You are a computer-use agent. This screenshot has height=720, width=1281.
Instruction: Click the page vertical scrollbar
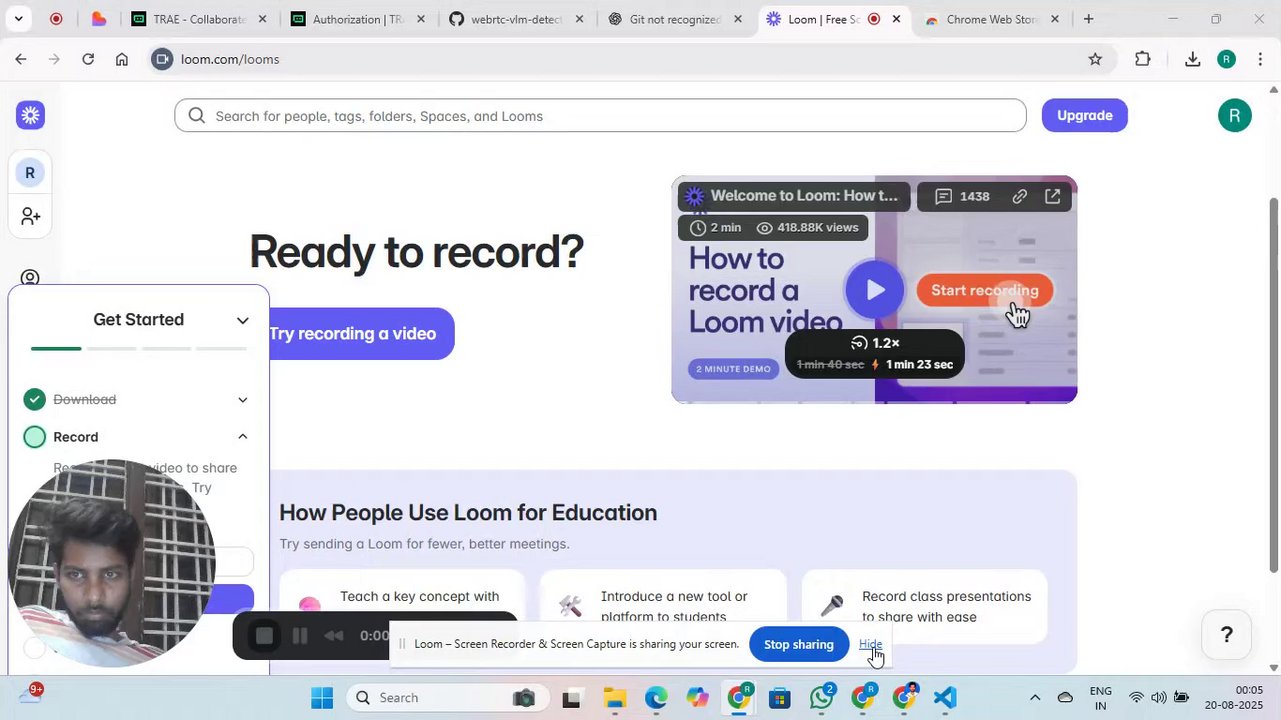pos(1273,385)
